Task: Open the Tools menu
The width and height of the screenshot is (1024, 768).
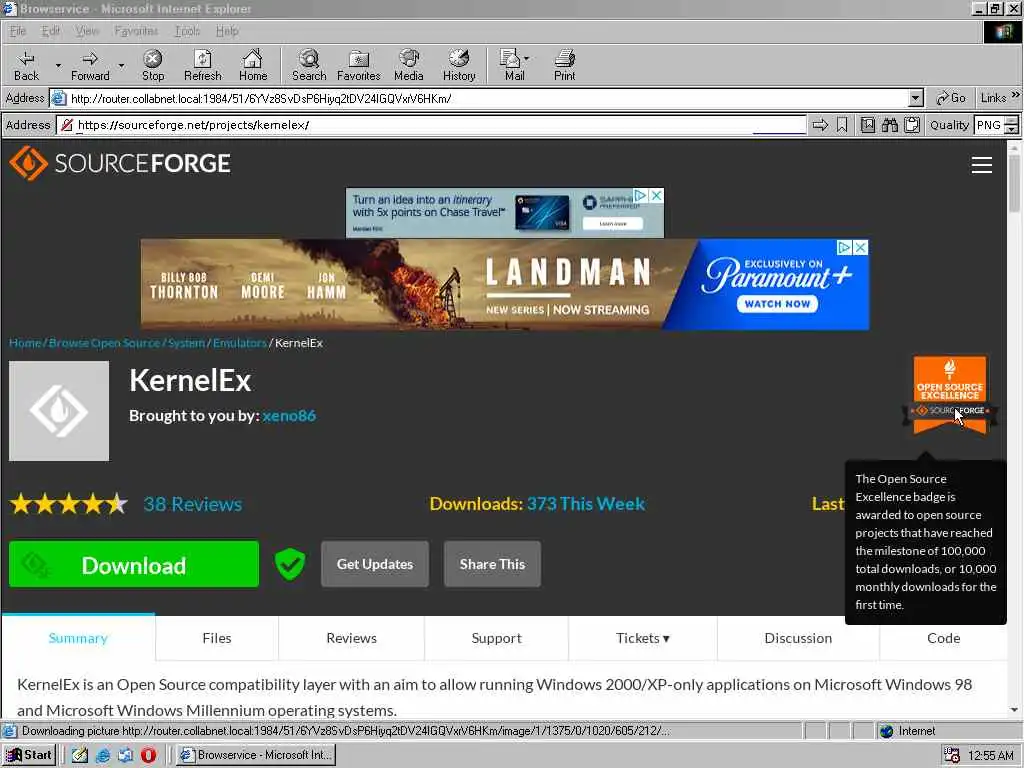Action: (187, 31)
